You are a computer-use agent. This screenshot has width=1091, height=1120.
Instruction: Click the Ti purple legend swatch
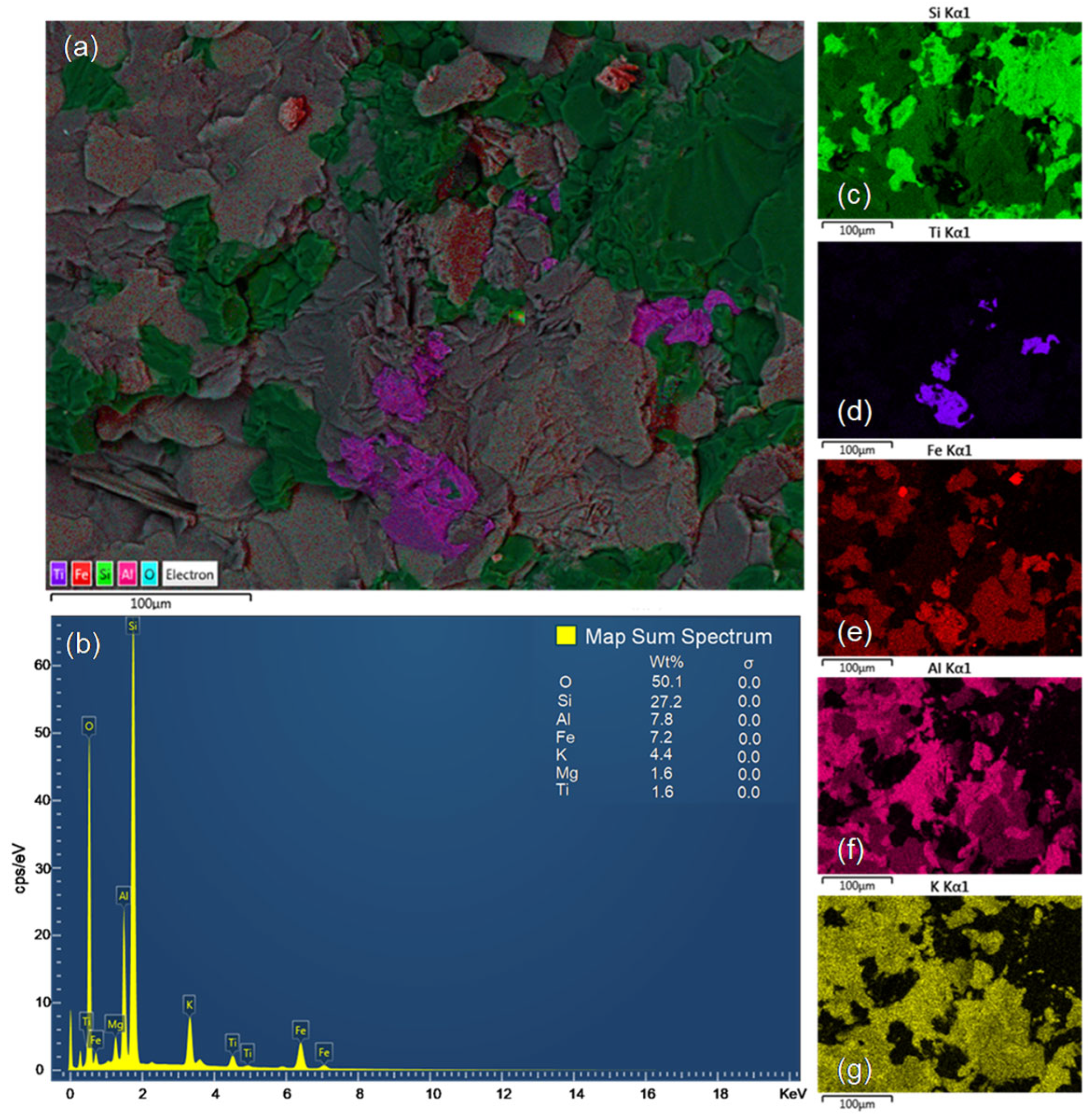[x=59, y=574]
